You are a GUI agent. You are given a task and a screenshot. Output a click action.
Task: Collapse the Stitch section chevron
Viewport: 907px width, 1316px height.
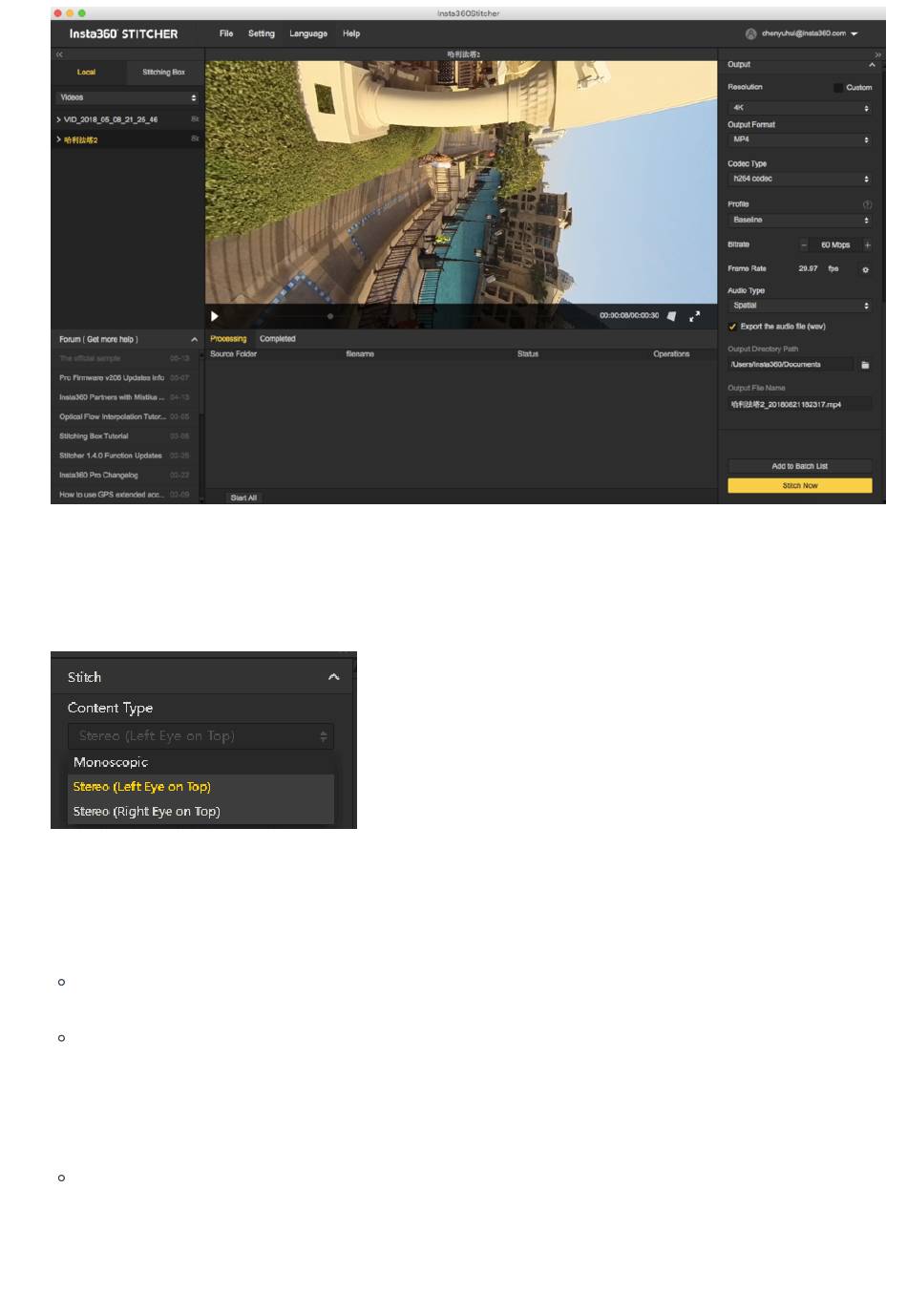pos(333,677)
